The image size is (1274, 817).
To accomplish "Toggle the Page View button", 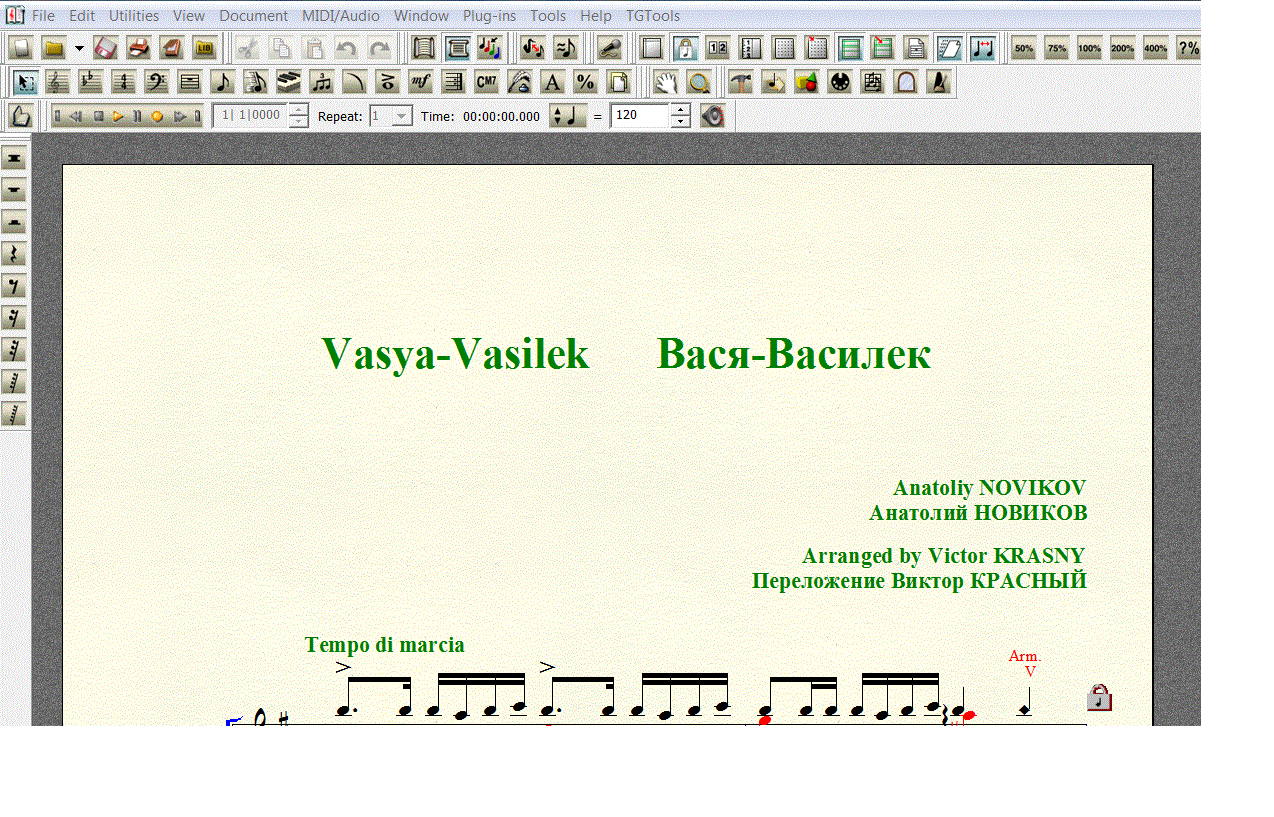I will point(424,48).
